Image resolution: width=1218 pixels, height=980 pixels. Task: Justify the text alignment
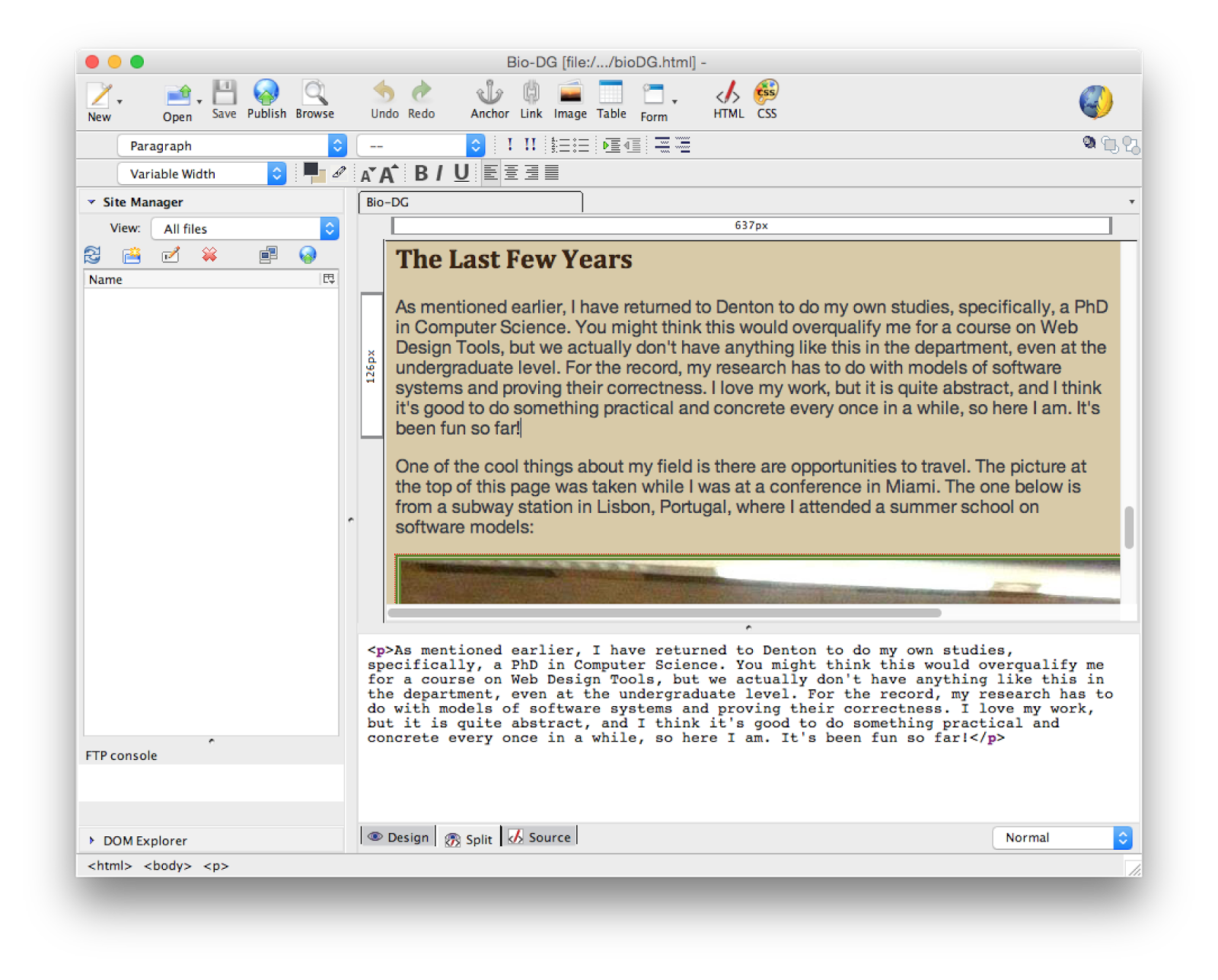[x=552, y=173]
